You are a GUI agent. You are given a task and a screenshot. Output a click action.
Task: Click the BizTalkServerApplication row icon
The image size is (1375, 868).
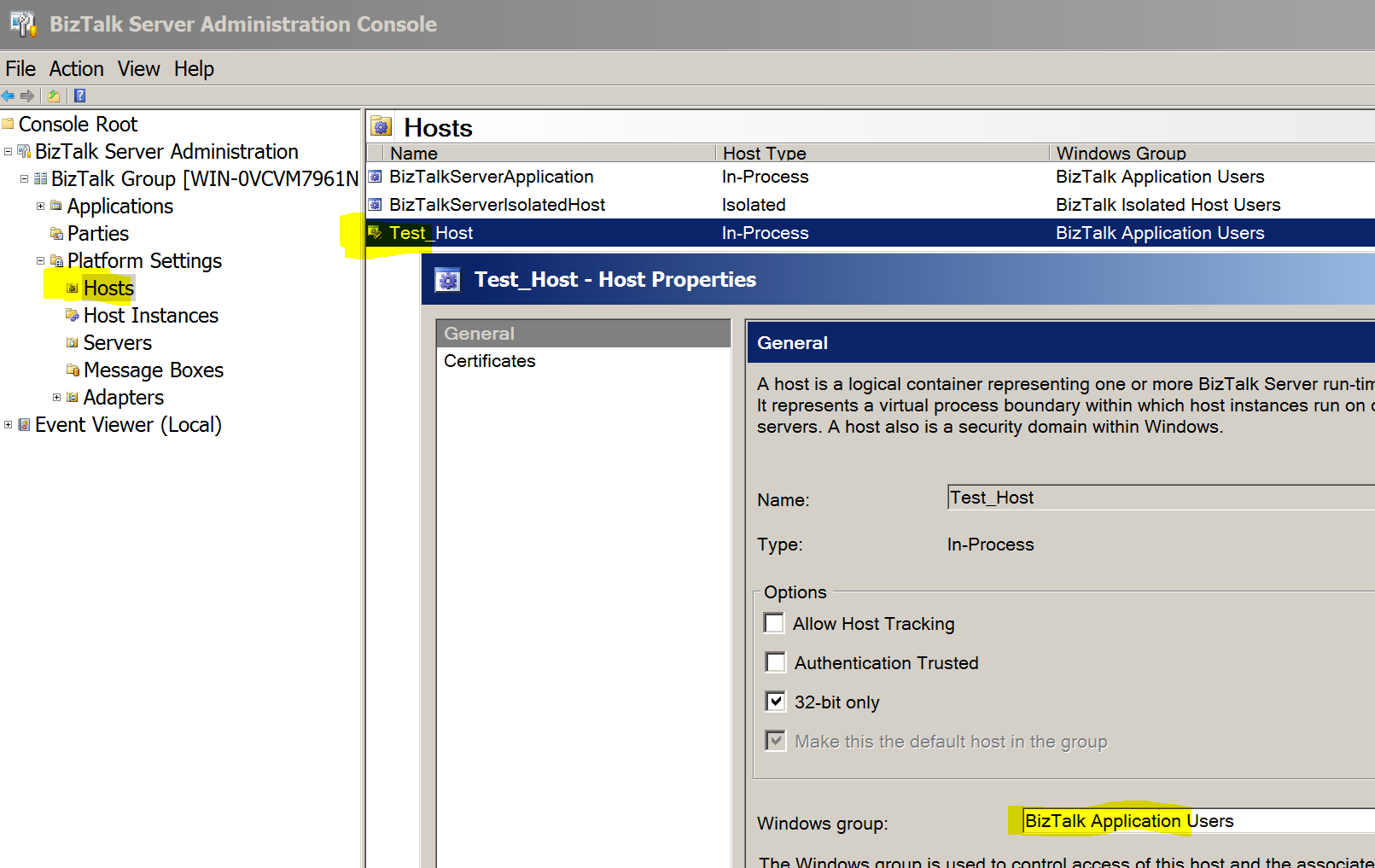(x=375, y=177)
